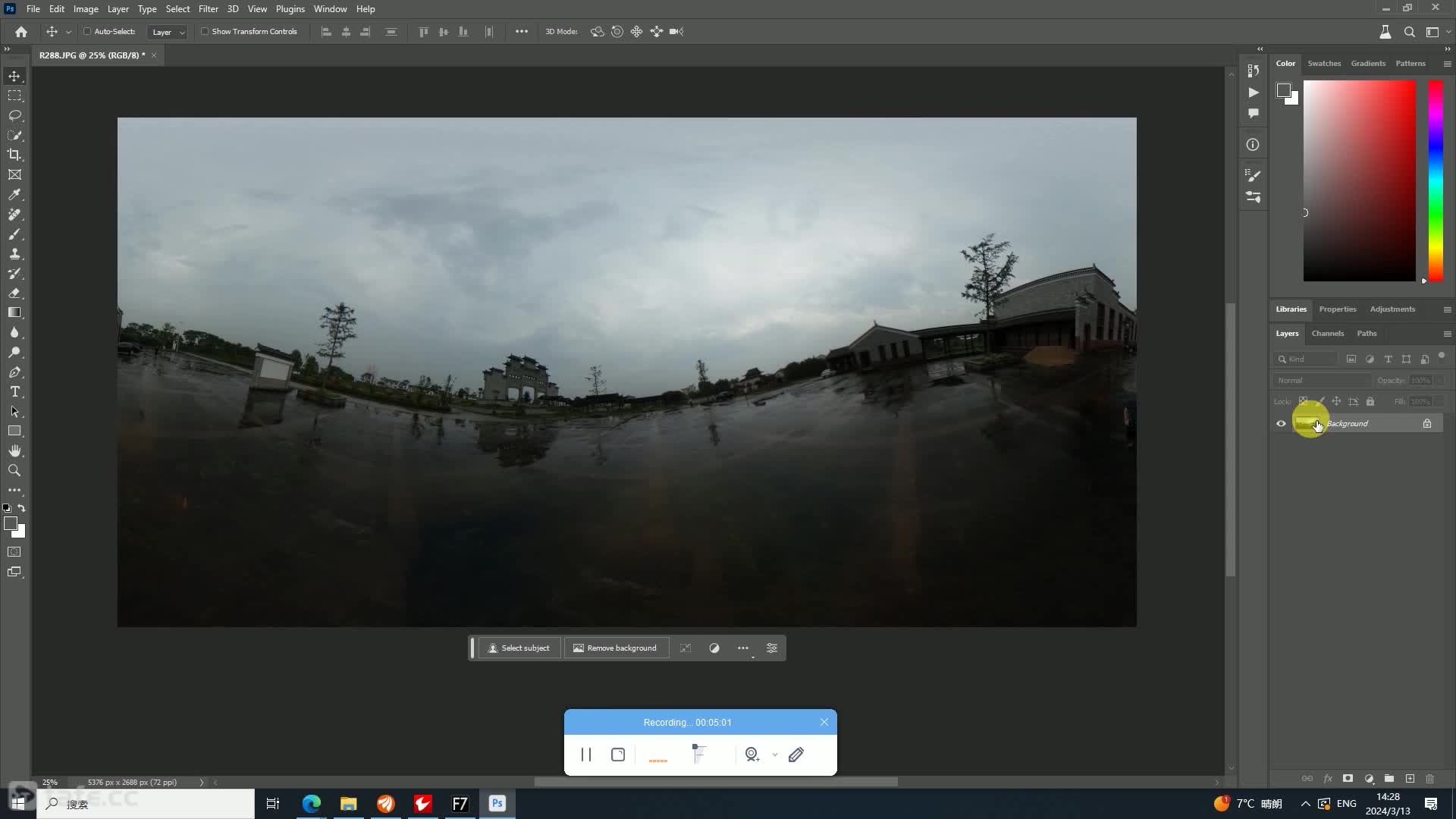Select the Brush tool

point(14,234)
